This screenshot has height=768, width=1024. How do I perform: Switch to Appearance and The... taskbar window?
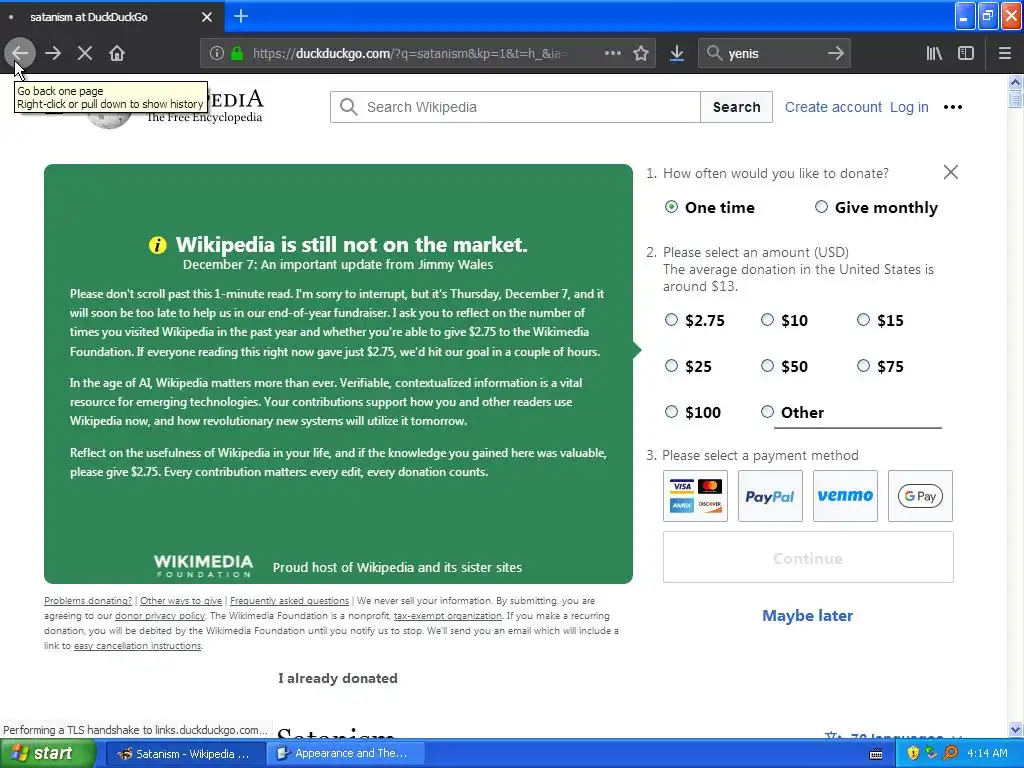(346, 754)
